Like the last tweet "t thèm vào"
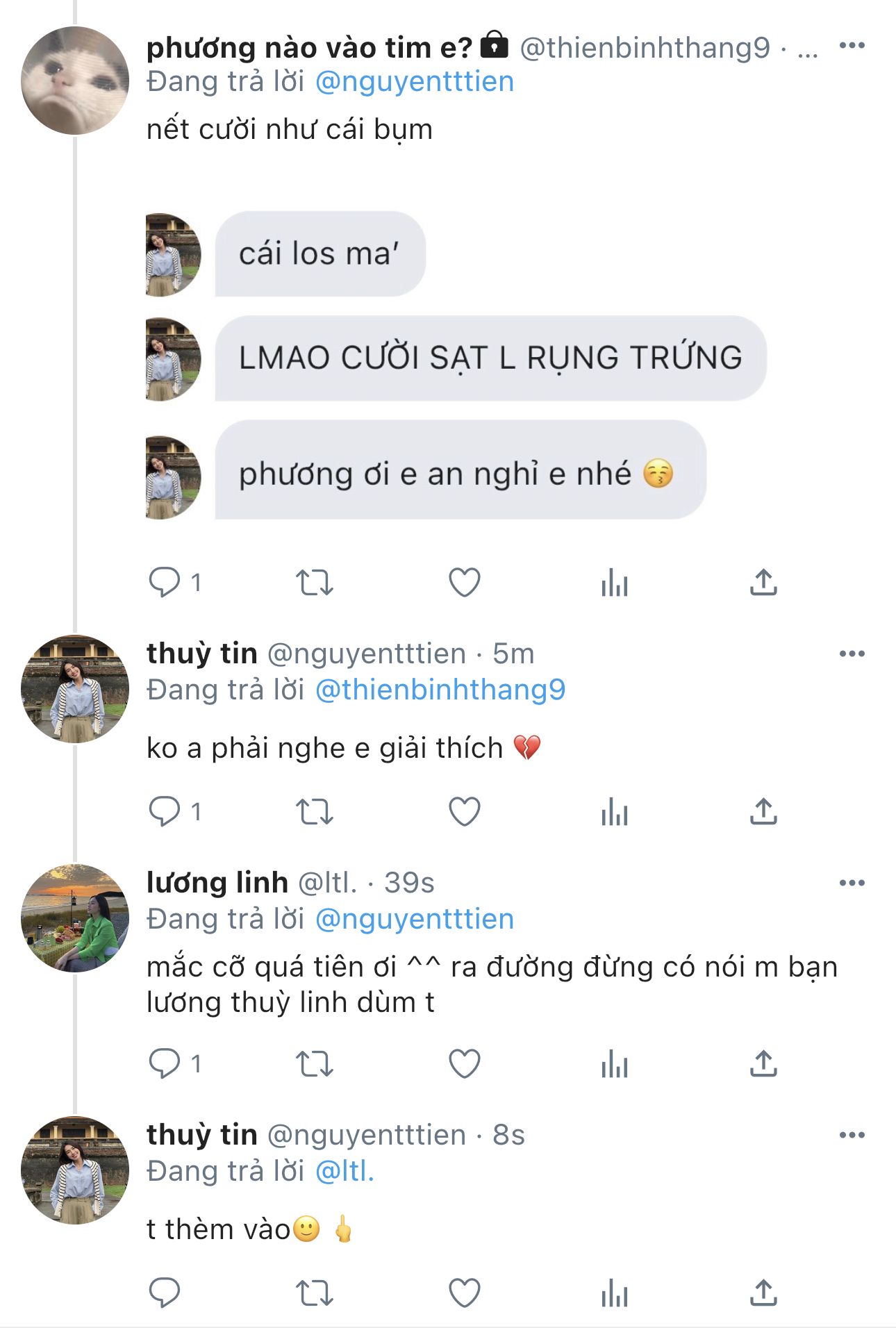Viewport: 896px width, 1328px height. point(464,1293)
